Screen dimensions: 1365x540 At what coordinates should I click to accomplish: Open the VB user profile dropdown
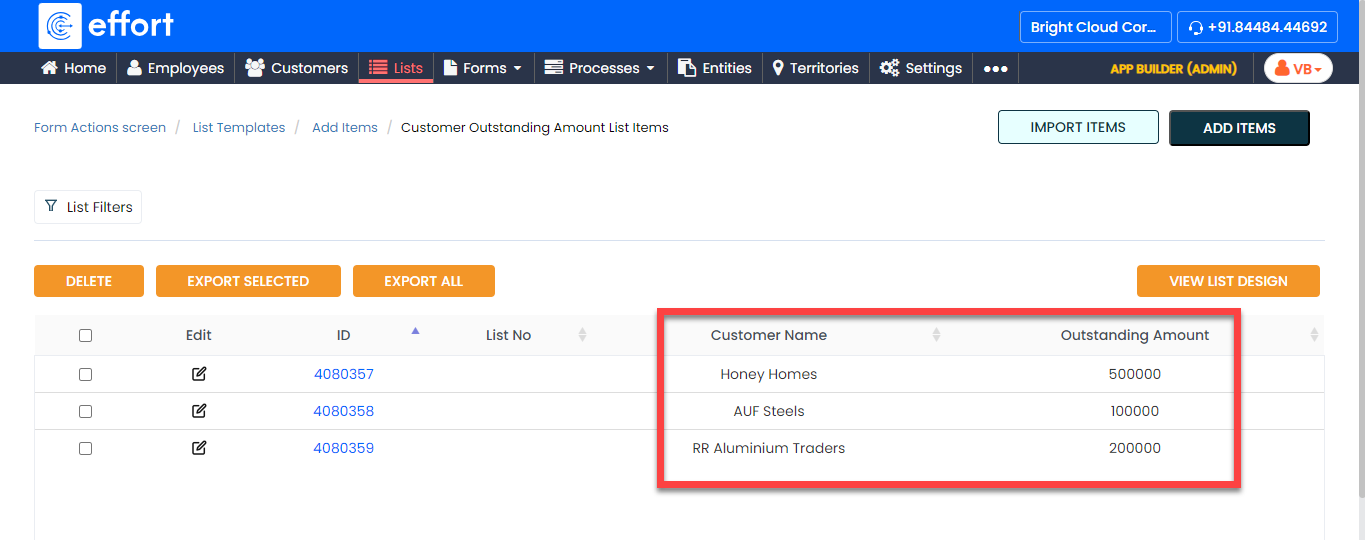1298,68
